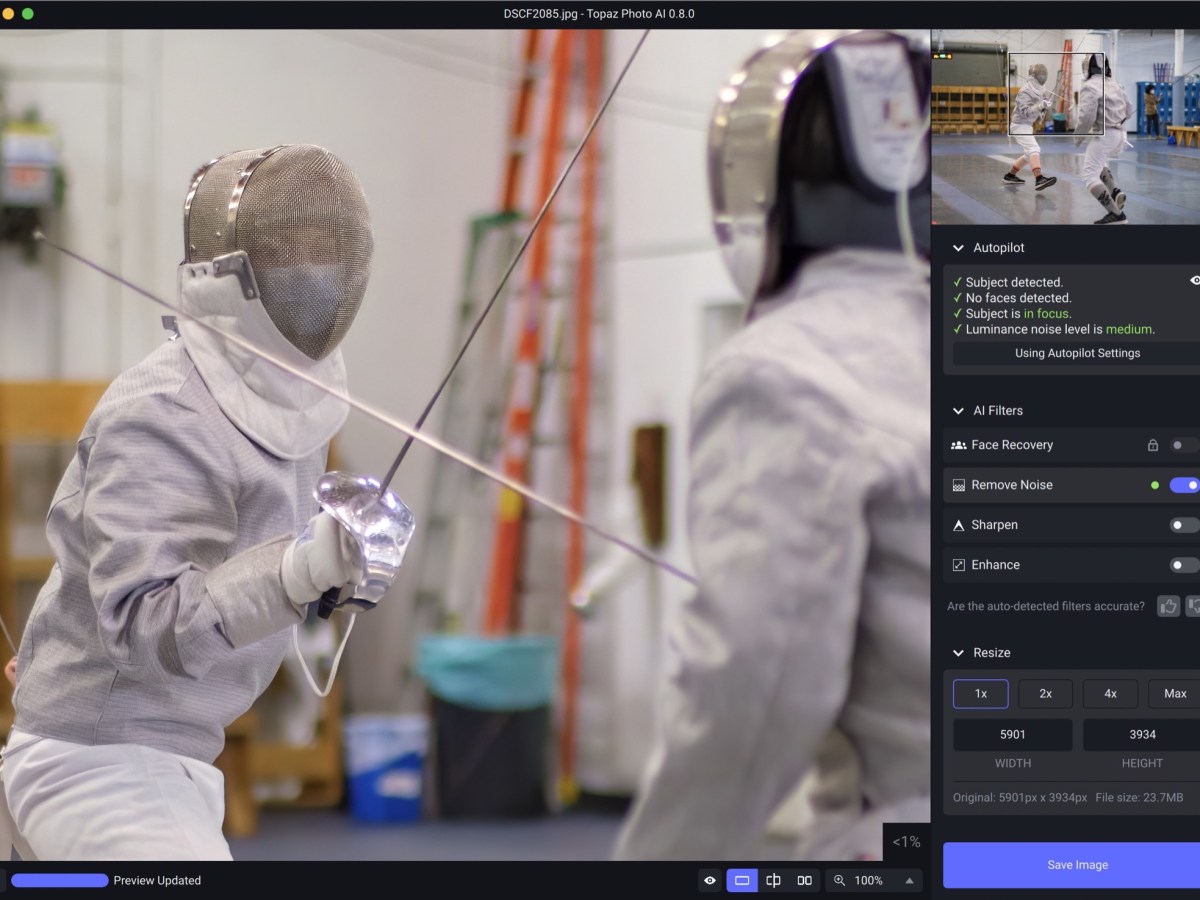Click the eye preview icon in bottom toolbar
The width and height of the screenshot is (1200, 900).
[x=710, y=880]
